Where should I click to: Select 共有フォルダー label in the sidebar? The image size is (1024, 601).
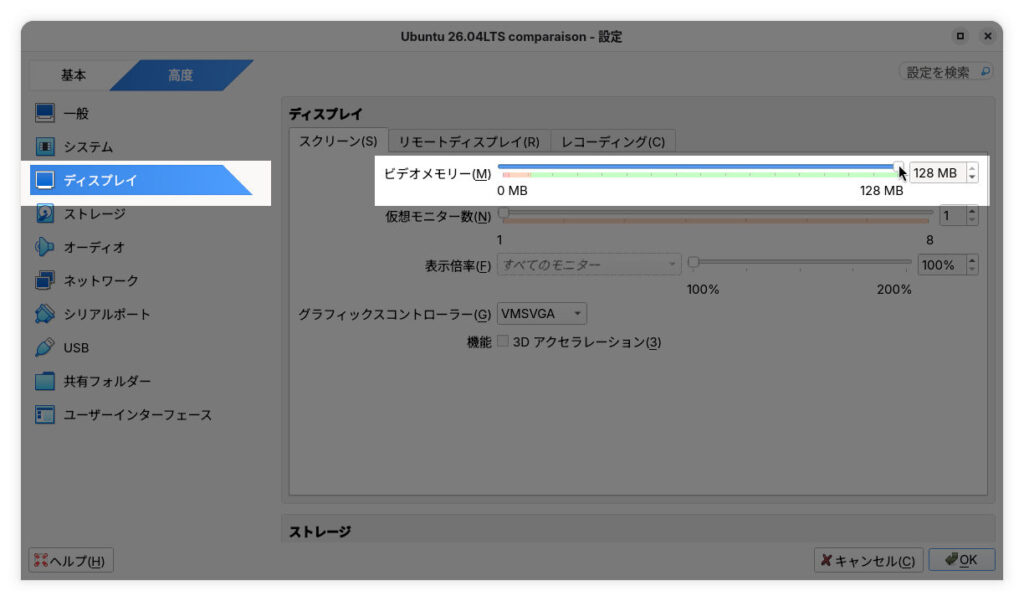(x=107, y=382)
